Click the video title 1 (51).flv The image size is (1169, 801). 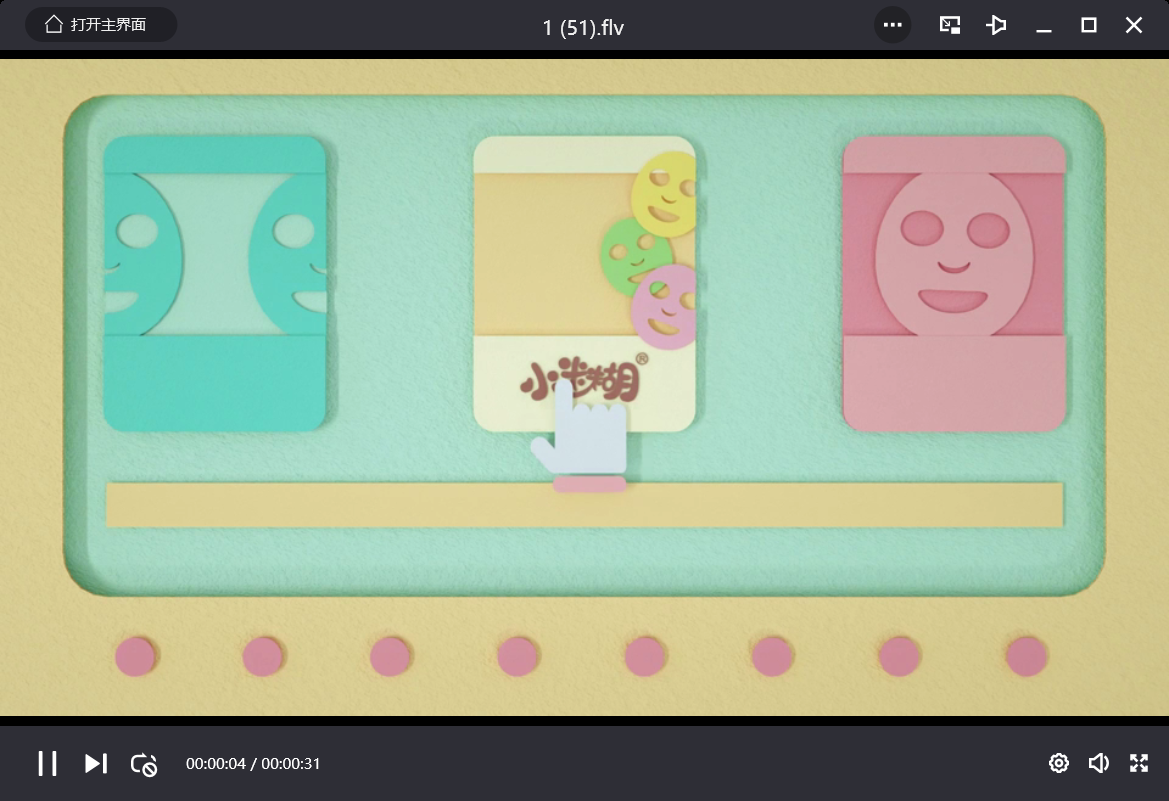(x=583, y=28)
